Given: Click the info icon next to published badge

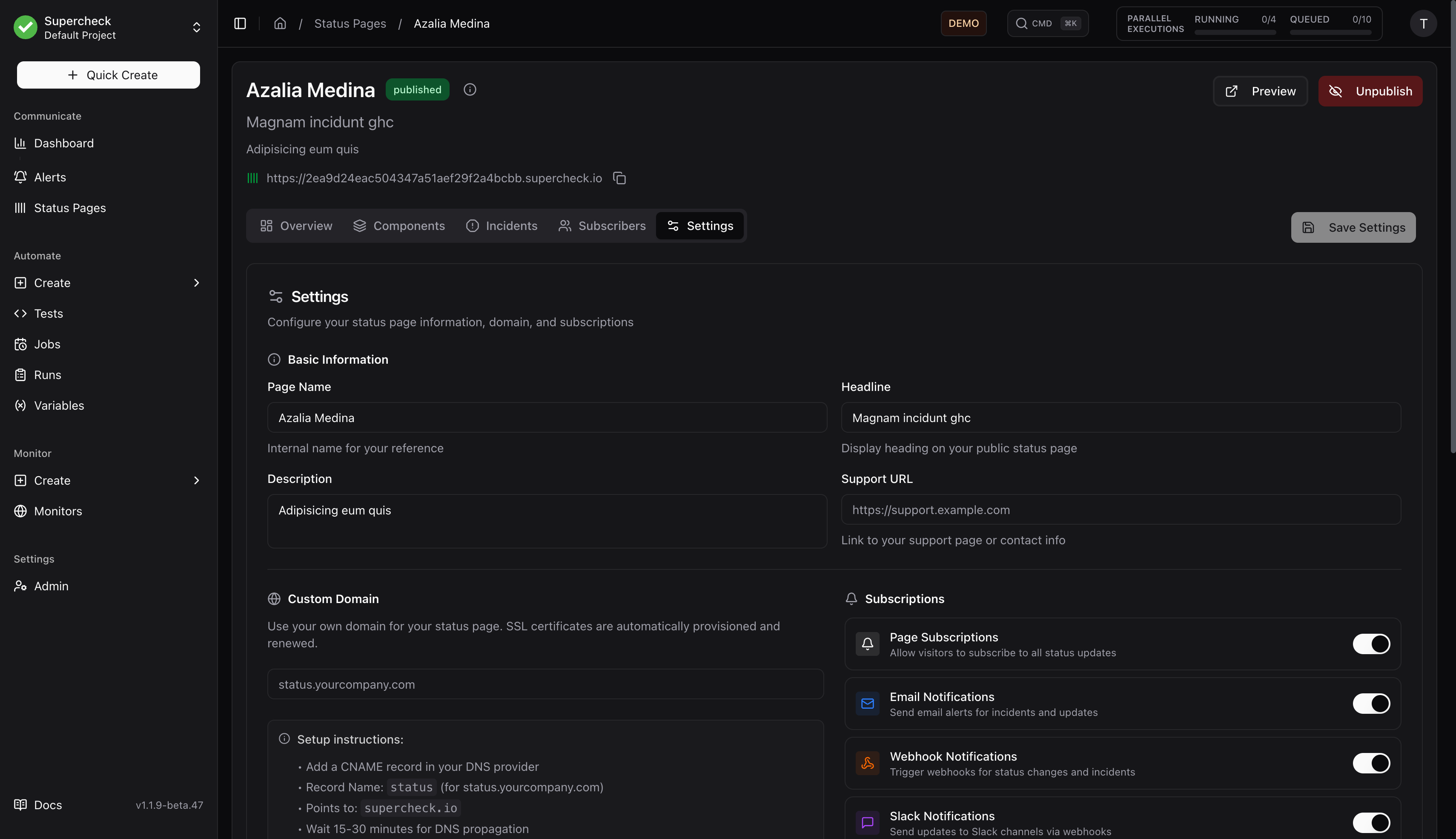Looking at the screenshot, I should tap(470, 89).
